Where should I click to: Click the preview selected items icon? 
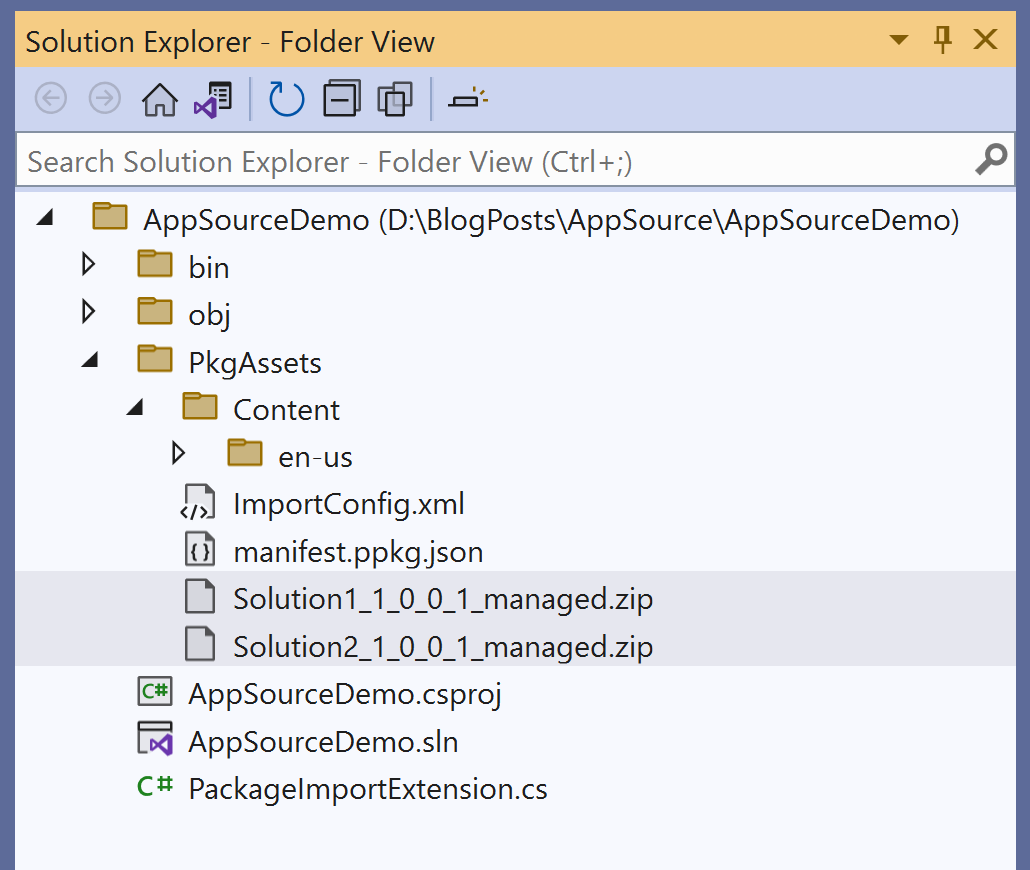467,99
